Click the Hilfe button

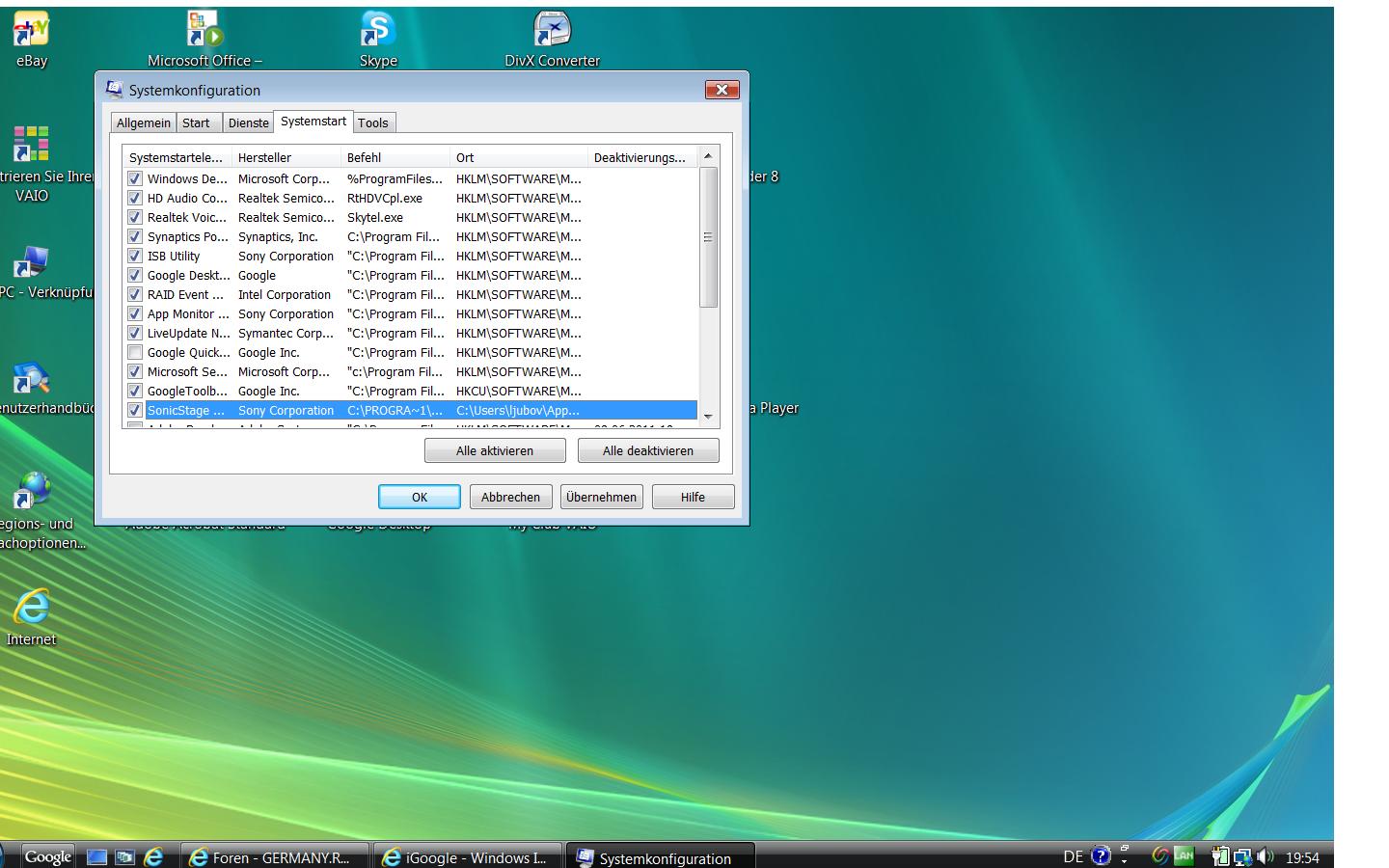coord(693,497)
